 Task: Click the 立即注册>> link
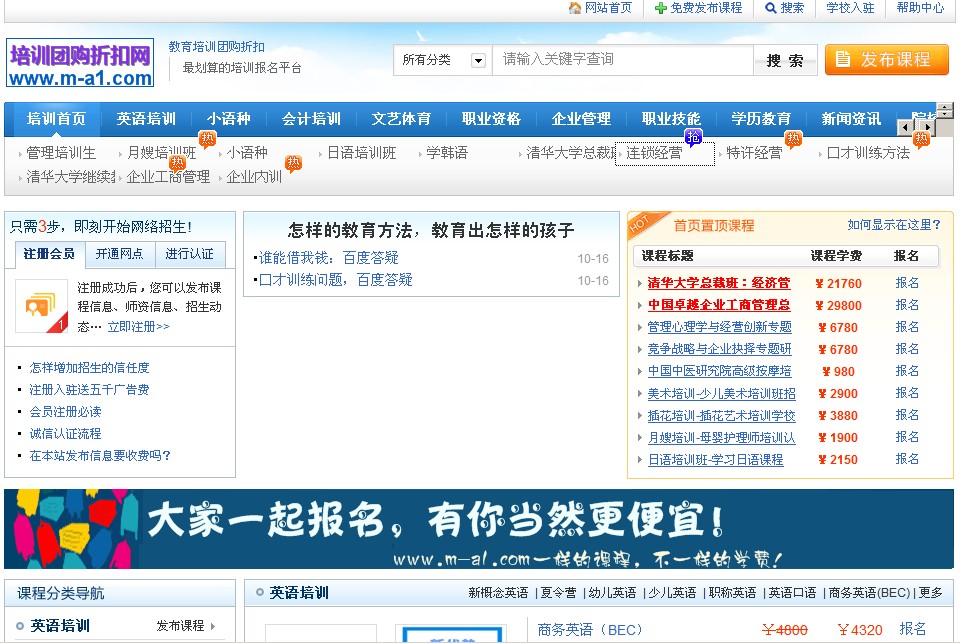[x=139, y=326]
